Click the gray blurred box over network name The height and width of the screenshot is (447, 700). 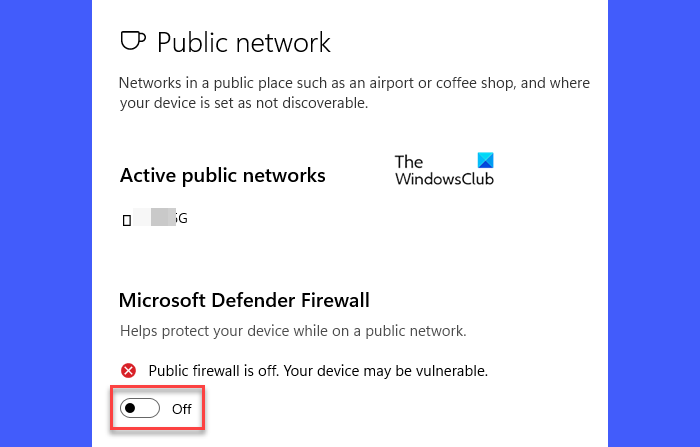tap(163, 217)
